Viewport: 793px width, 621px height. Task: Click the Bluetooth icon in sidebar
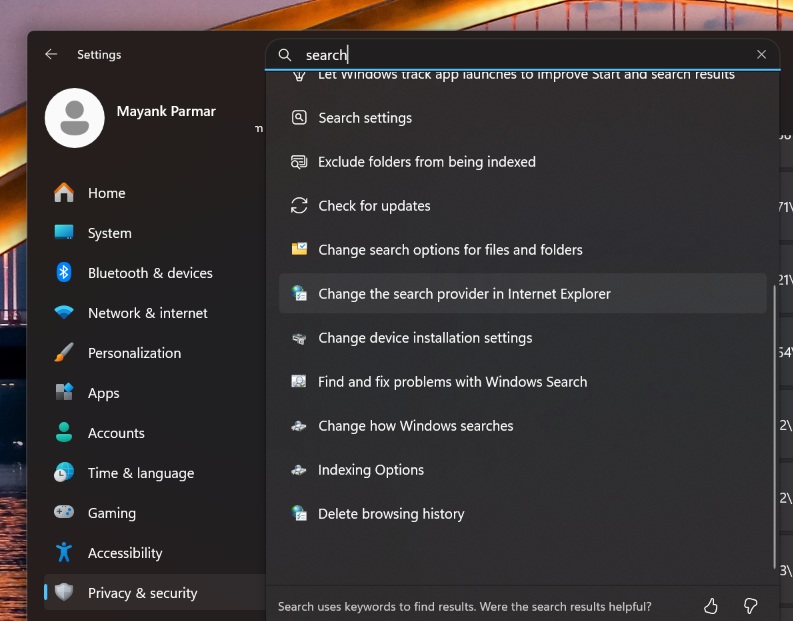click(x=64, y=273)
